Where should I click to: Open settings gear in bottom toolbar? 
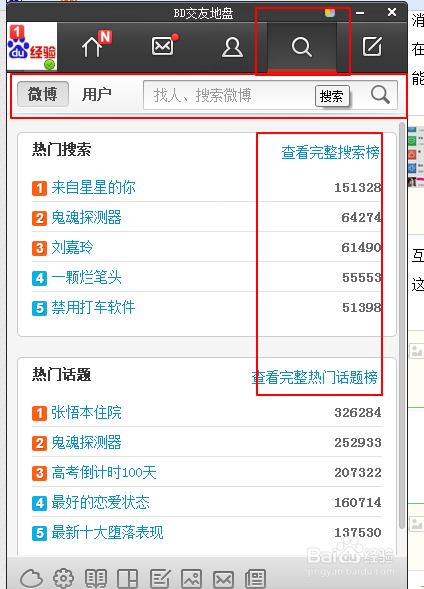(63, 578)
